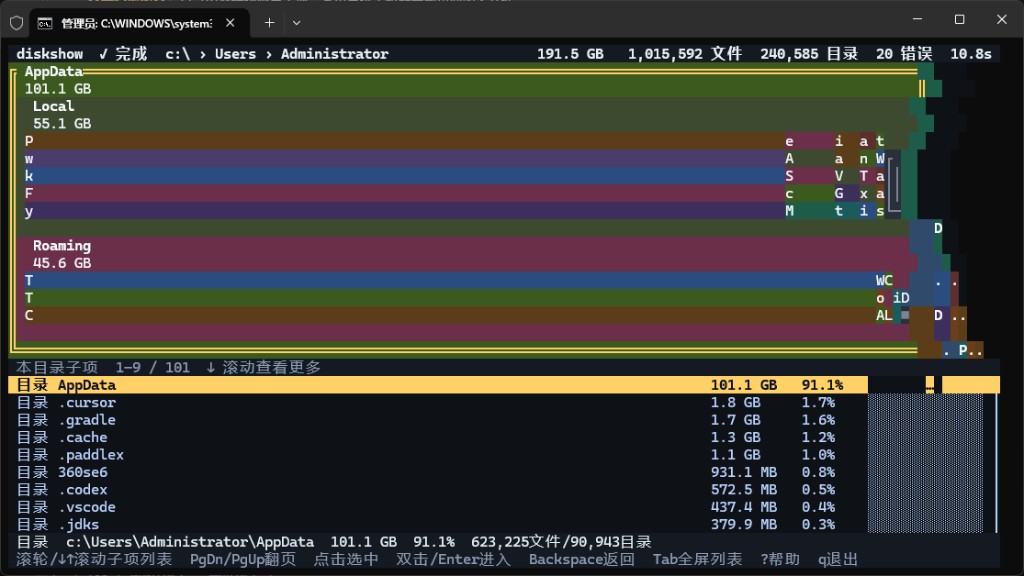1024x576 pixels.
Task: Click the 点击选中 hint
Action: 346,559
